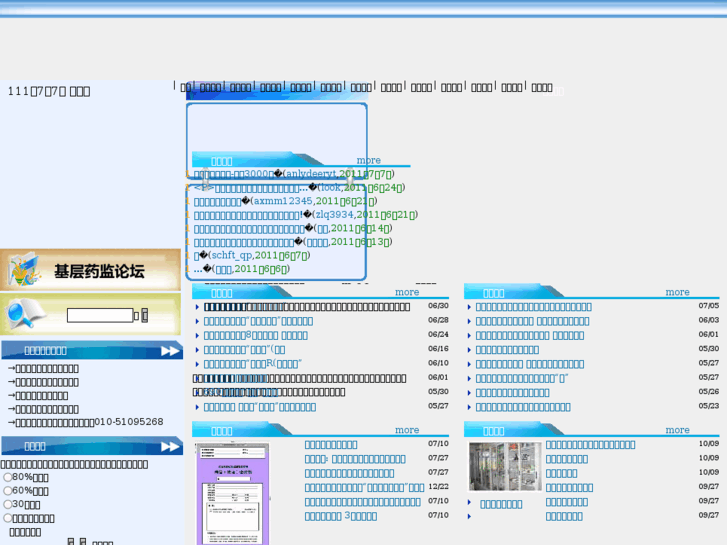Viewport: 727px width, 545px height.
Task: Click more above the list starting 06/30
Action: tap(407, 292)
